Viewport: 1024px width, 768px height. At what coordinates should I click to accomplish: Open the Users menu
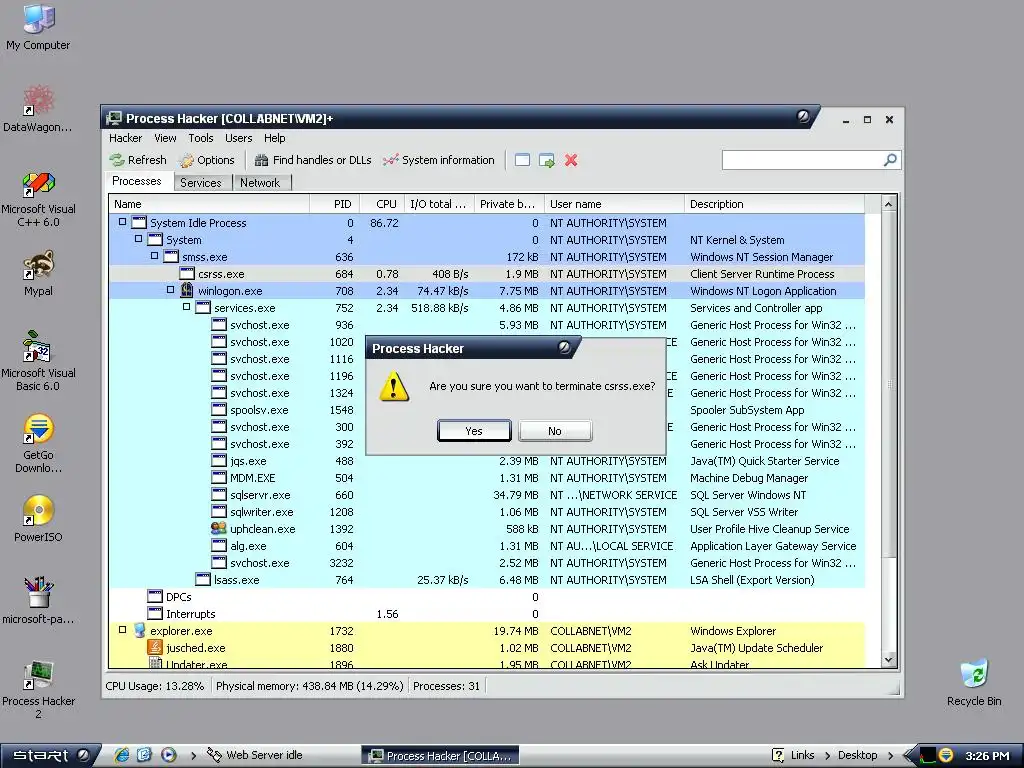tap(238, 138)
